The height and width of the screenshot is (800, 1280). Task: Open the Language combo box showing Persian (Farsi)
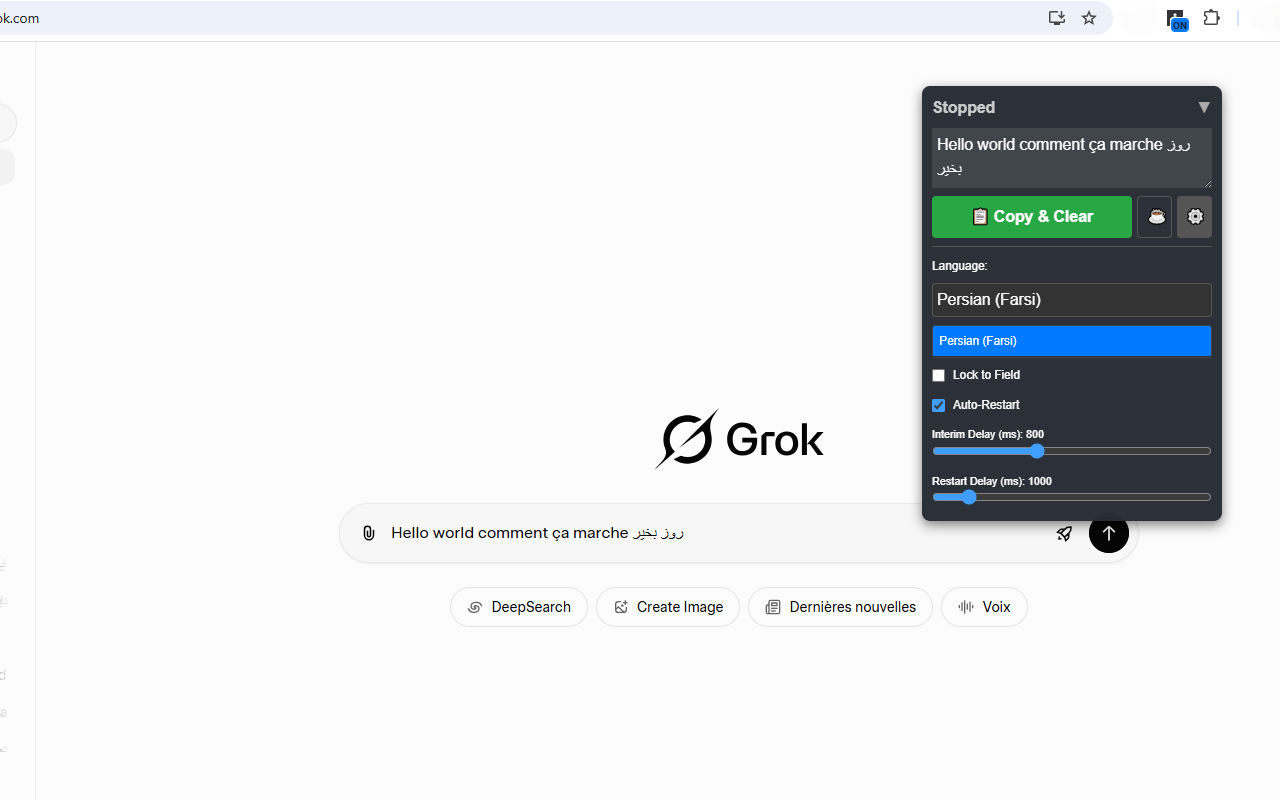[x=1072, y=300]
